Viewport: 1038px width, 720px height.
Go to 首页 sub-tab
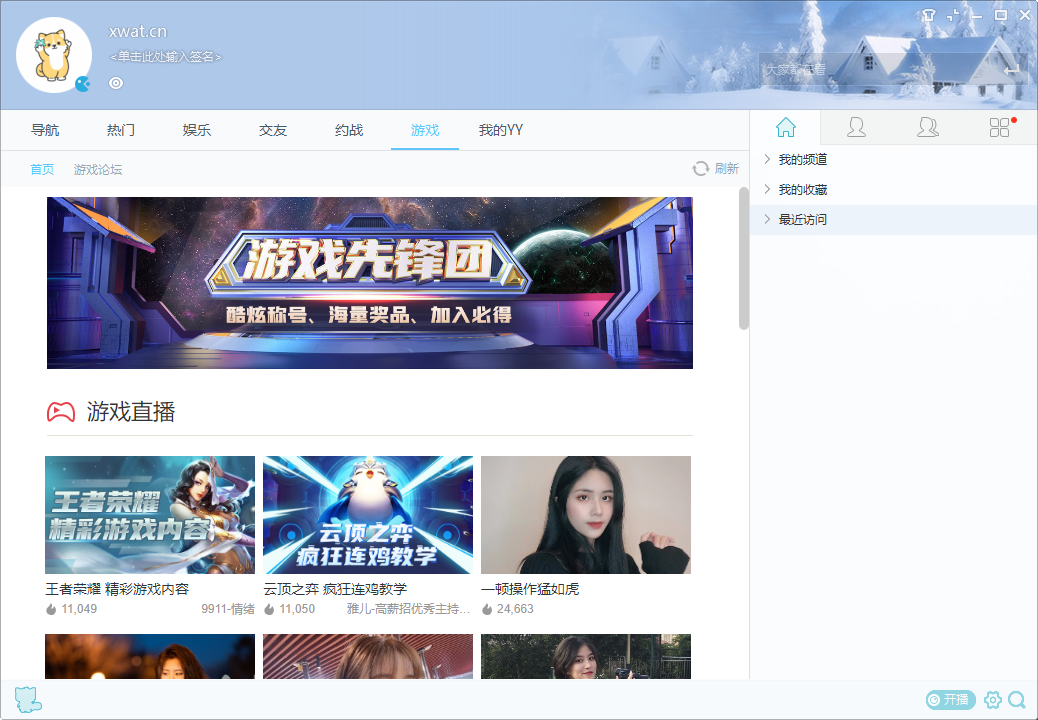(42, 169)
